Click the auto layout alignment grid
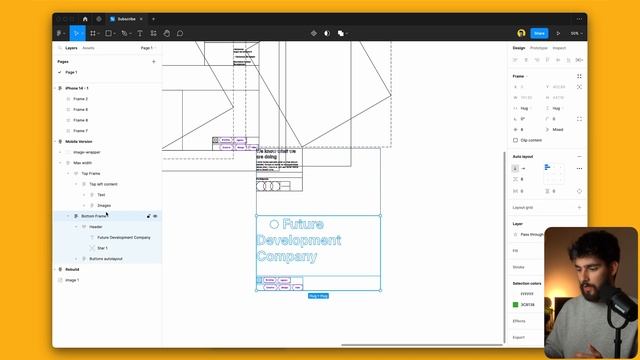 [x=554, y=174]
